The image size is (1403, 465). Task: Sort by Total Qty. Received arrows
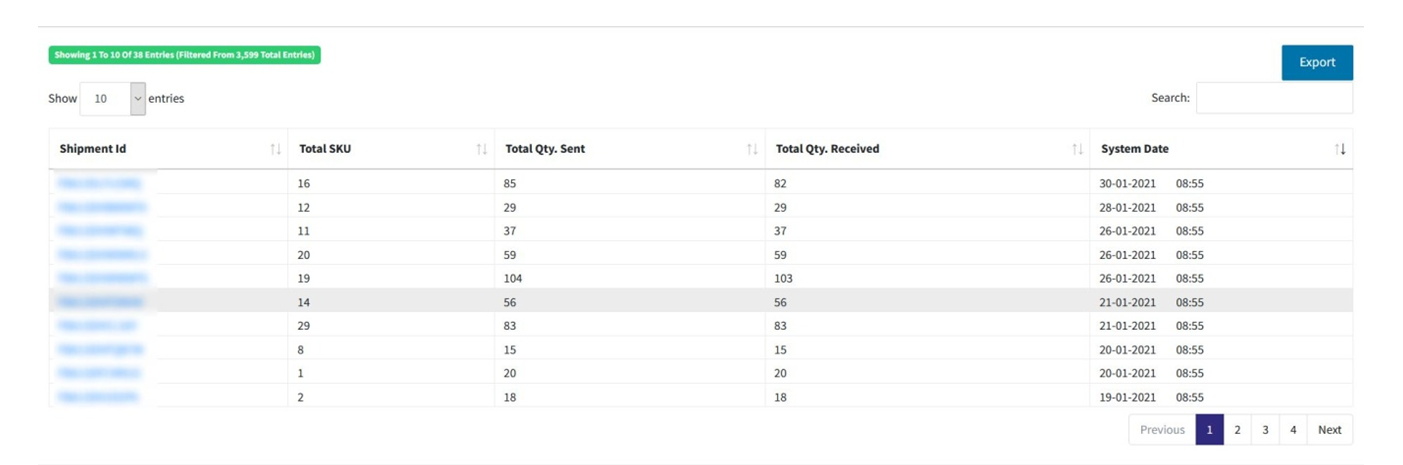1077,149
